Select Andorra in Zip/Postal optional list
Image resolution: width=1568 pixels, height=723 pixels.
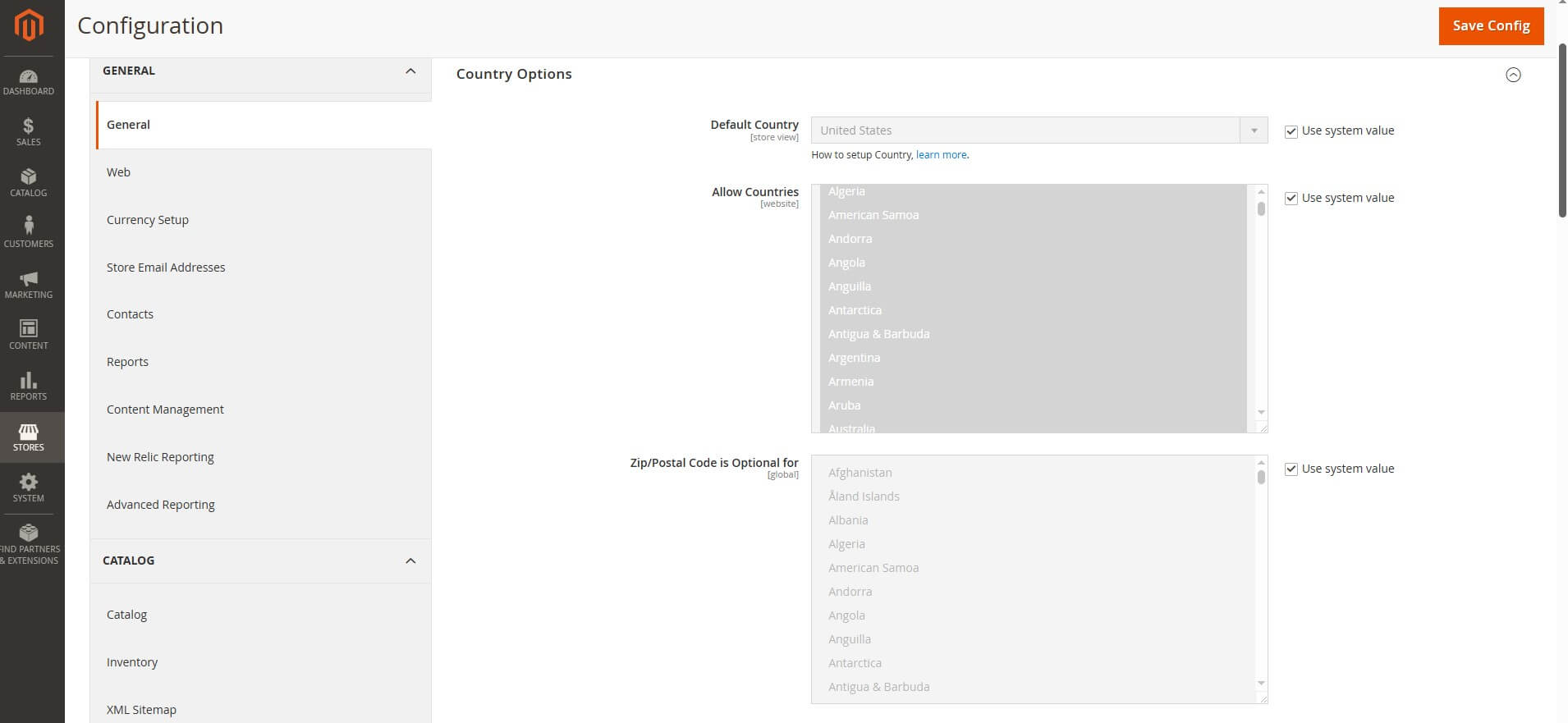1033,592
